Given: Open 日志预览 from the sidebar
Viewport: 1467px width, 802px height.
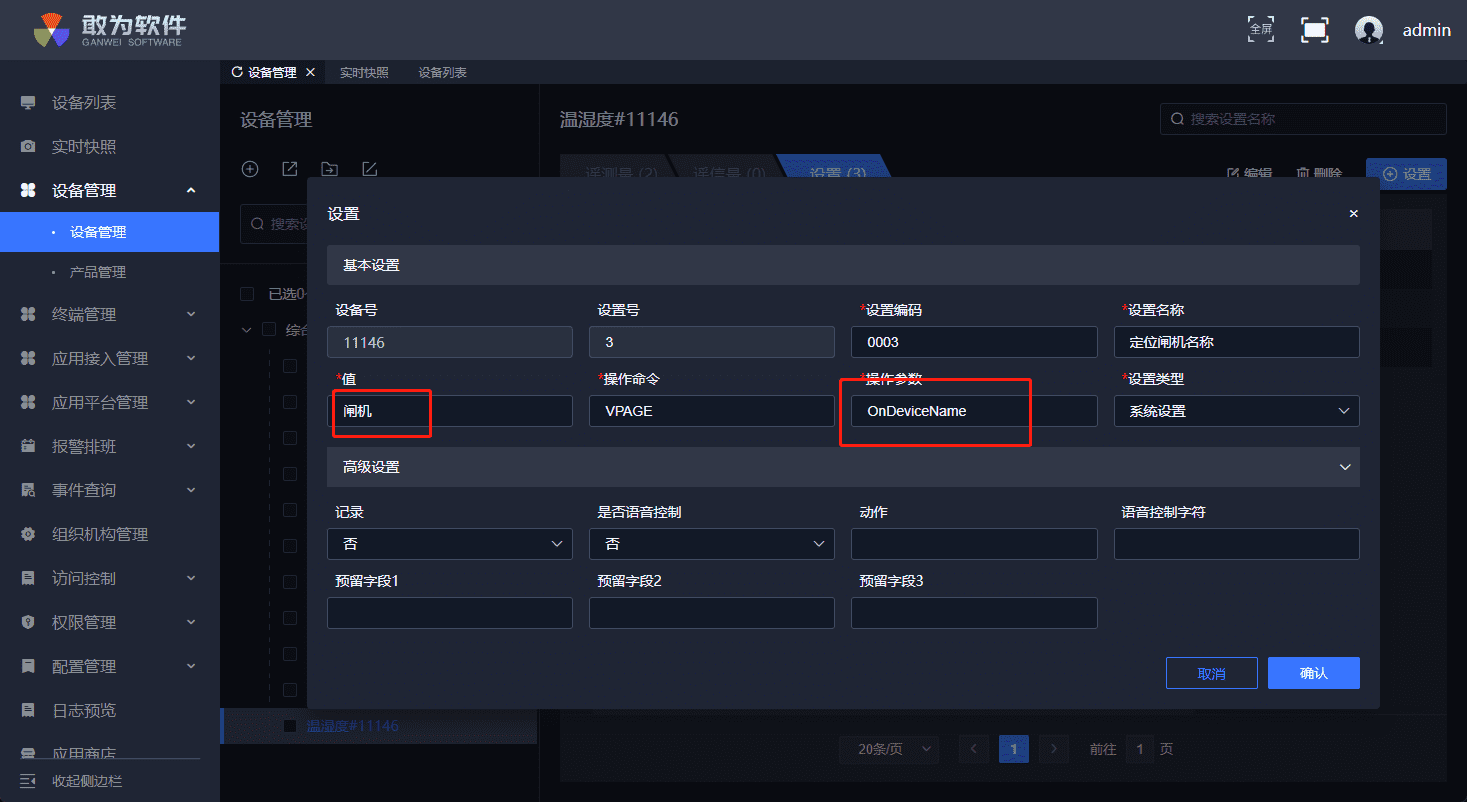Looking at the screenshot, I should pos(84,711).
